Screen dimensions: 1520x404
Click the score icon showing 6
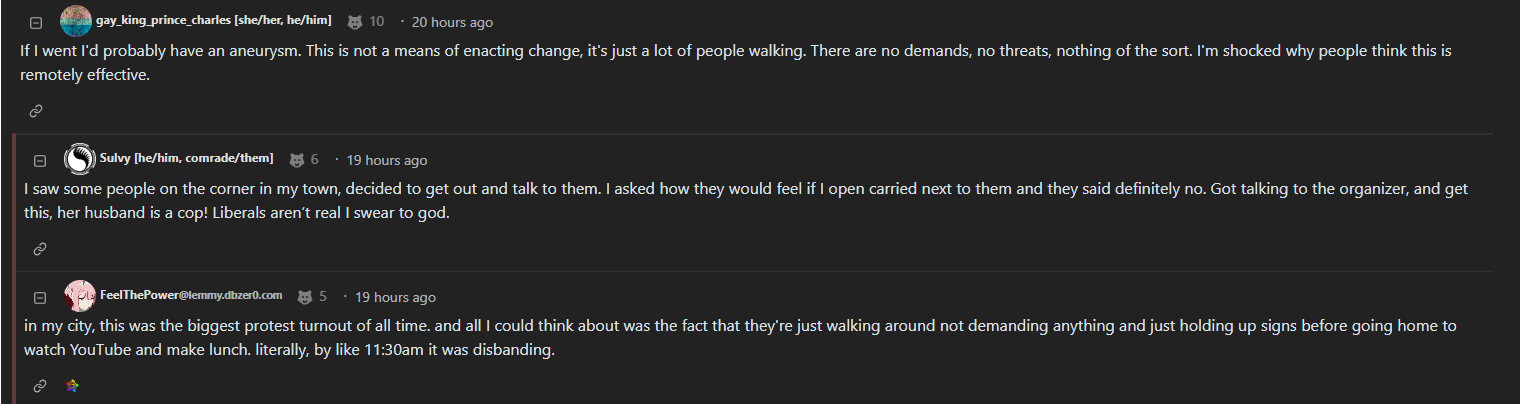(297, 160)
